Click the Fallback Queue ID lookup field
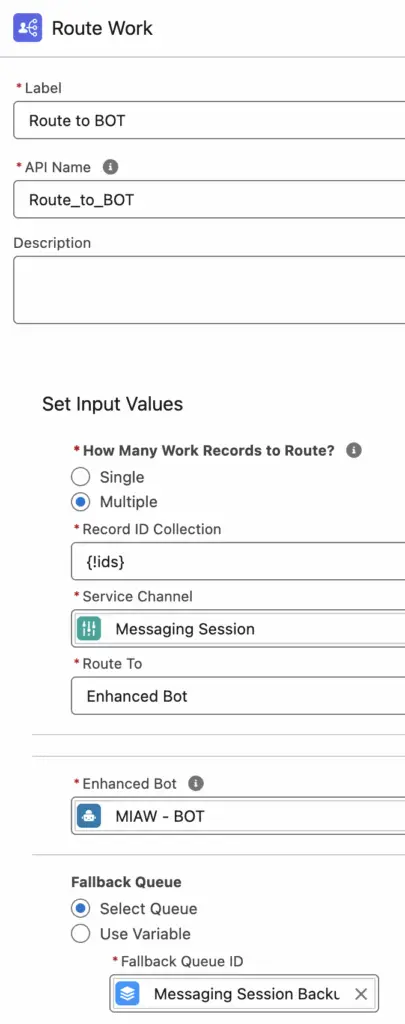Screen dimensions: 405x1024 [244, 994]
